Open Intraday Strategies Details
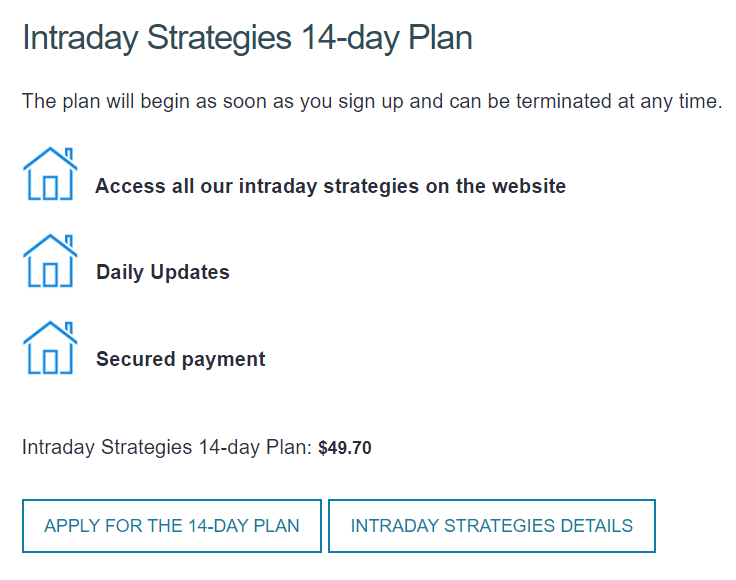 point(491,526)
